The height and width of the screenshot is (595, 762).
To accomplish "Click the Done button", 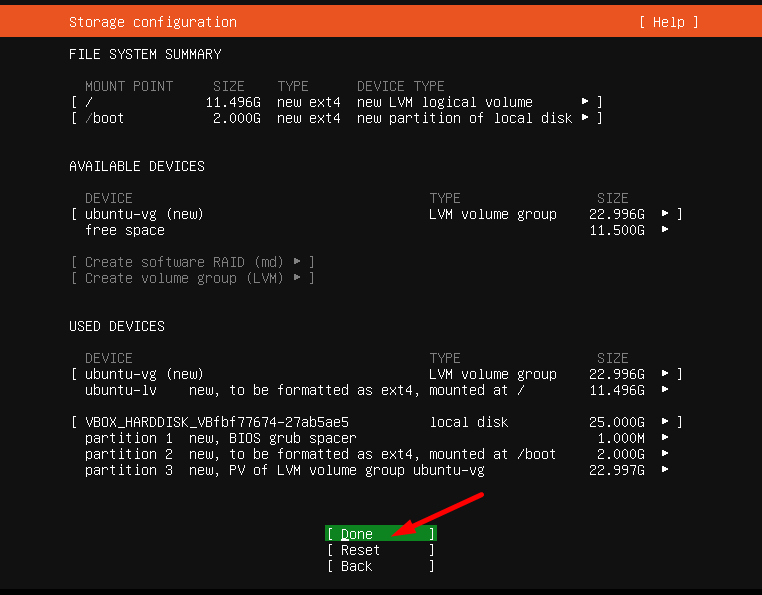I will click(x=381, y=533).
